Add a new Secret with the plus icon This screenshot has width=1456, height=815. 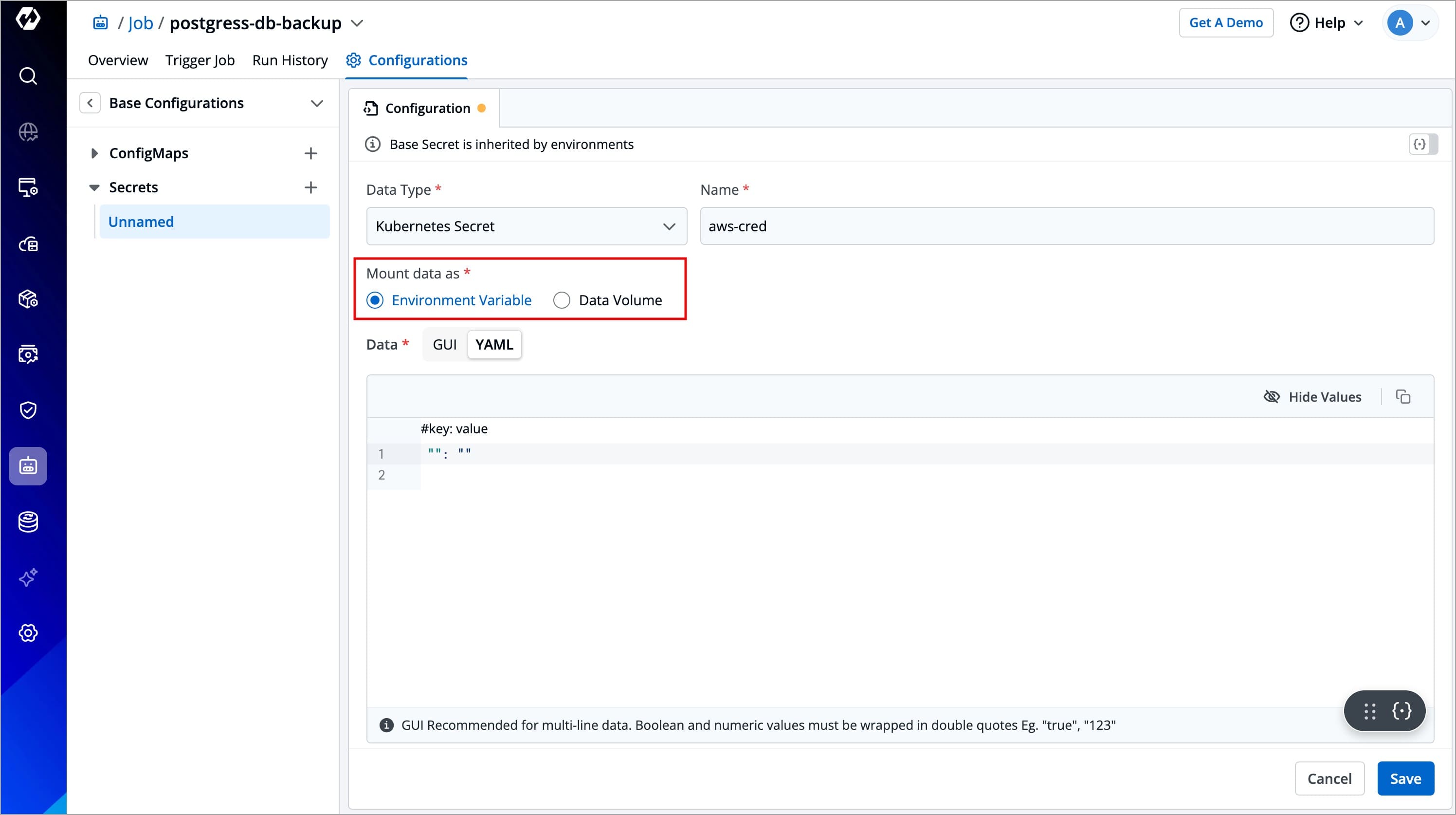click(310, 187)
